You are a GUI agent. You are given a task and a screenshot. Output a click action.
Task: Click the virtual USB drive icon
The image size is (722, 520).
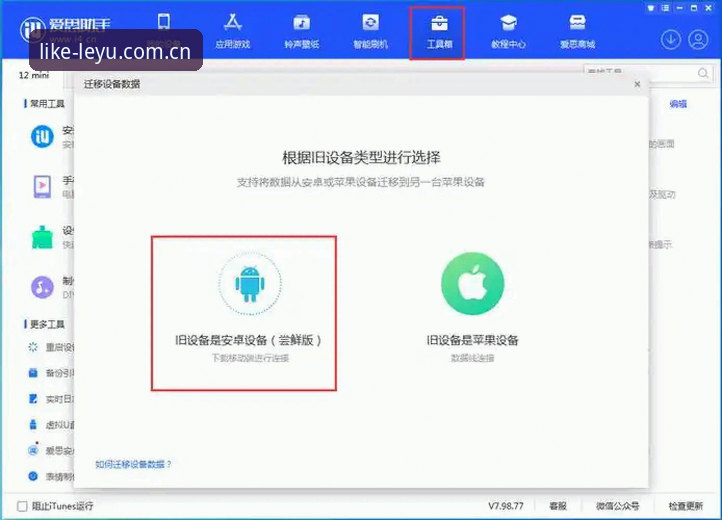click(33, 424)
